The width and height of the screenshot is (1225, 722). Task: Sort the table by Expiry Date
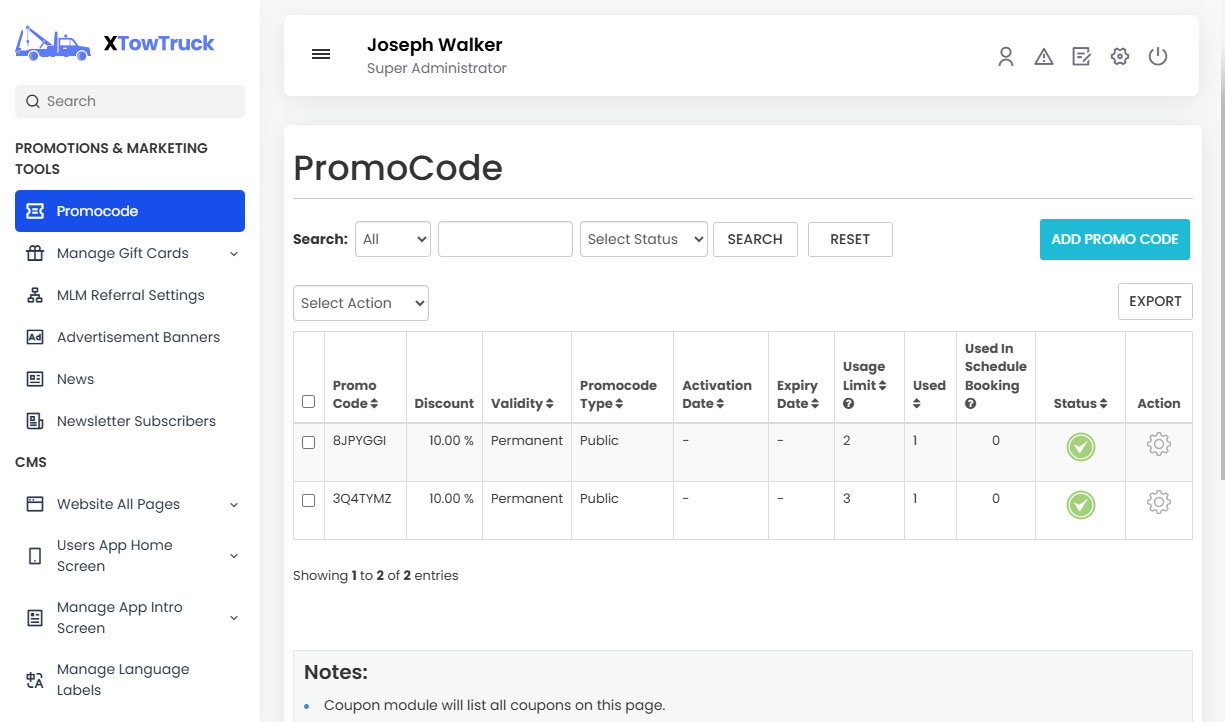[798, 395]
